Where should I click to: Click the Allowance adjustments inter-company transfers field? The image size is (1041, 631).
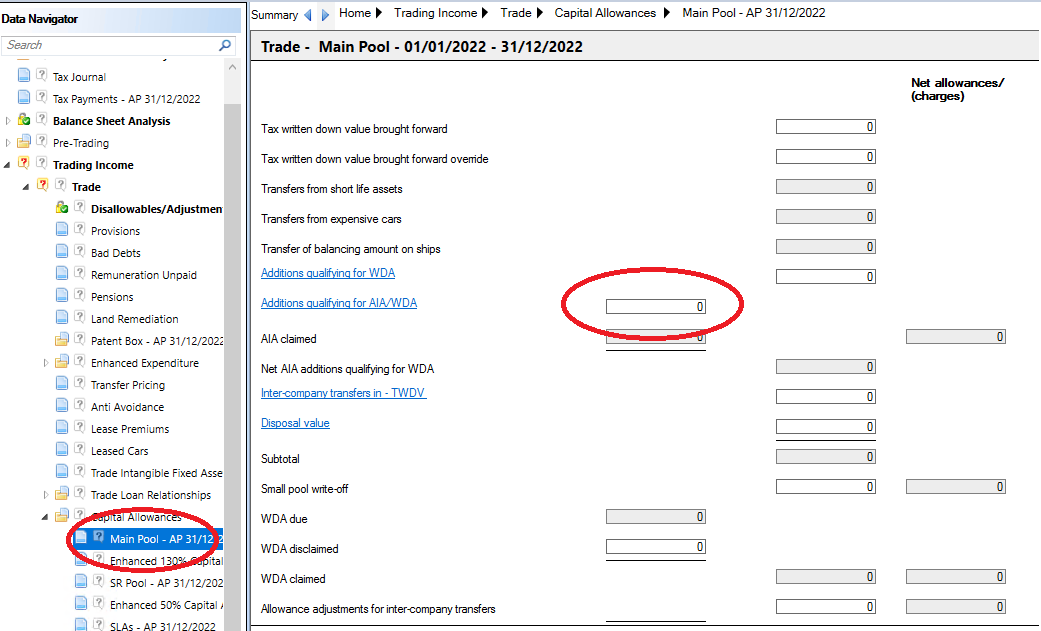pos(826,606)
